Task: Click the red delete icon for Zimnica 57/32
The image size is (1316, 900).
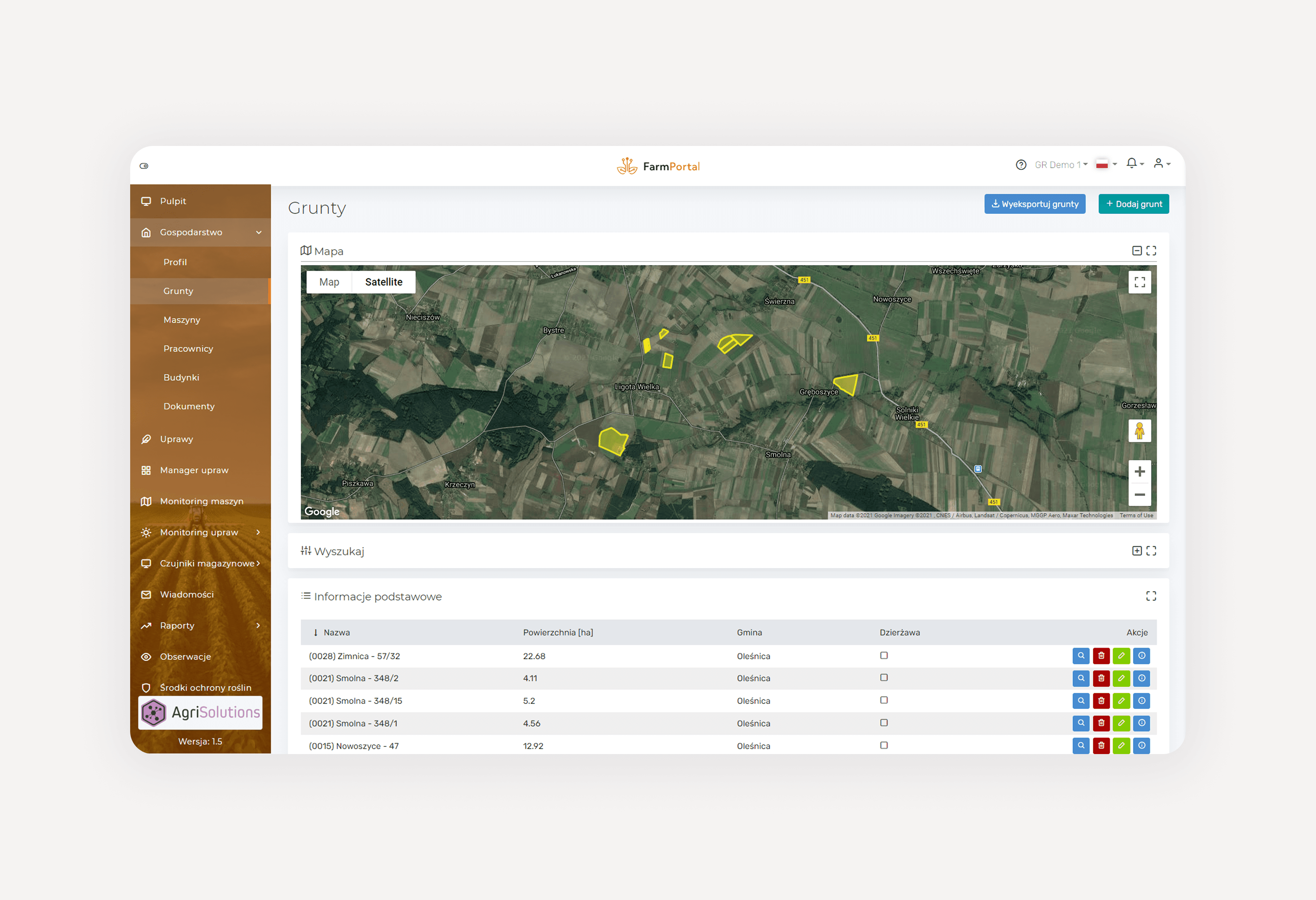Action: tap(1101, 656)
